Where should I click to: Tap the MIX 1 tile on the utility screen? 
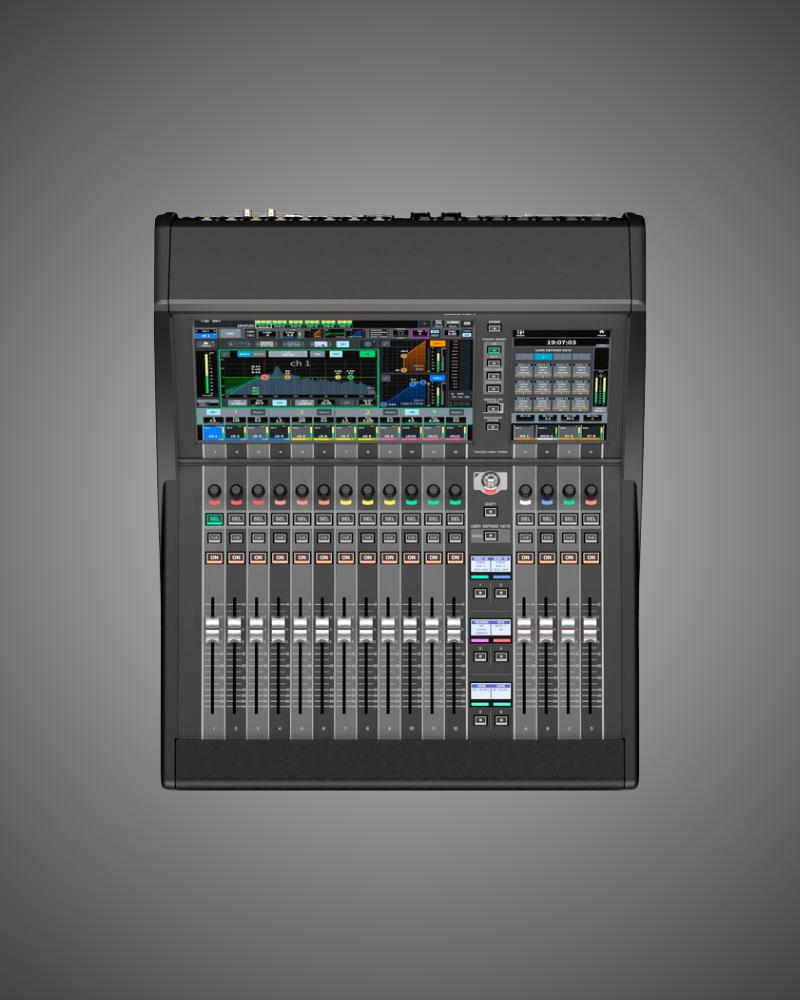coord(524,433)
